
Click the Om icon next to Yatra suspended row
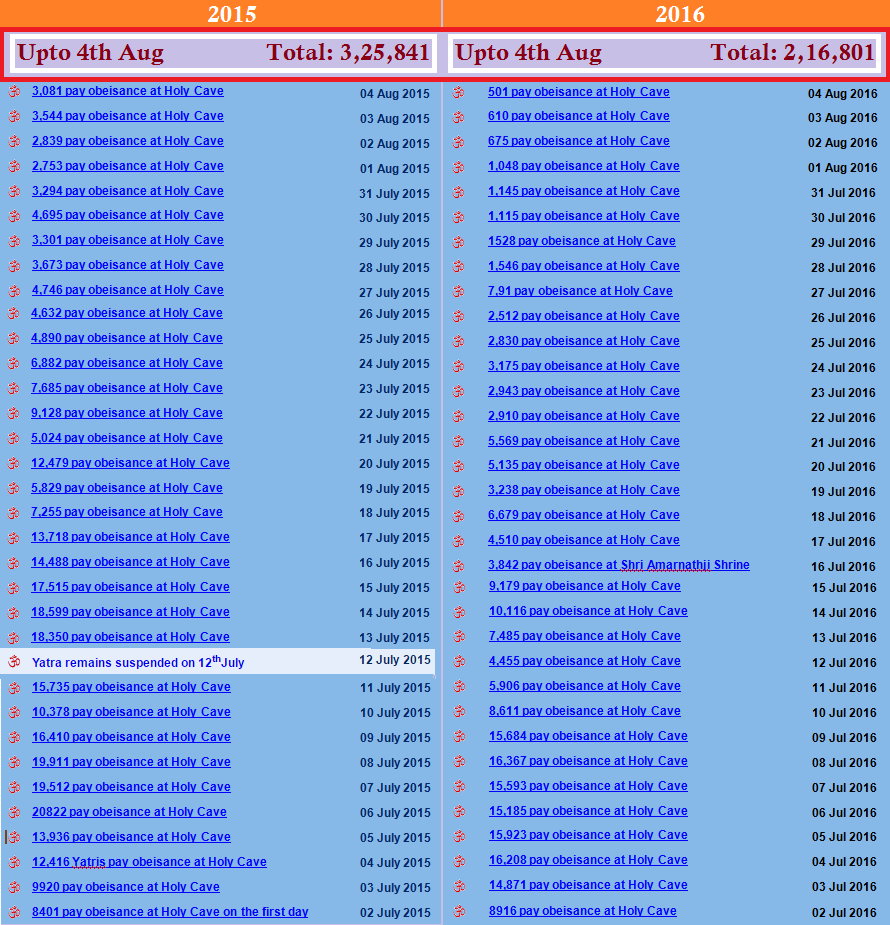[x=14, y=662]
